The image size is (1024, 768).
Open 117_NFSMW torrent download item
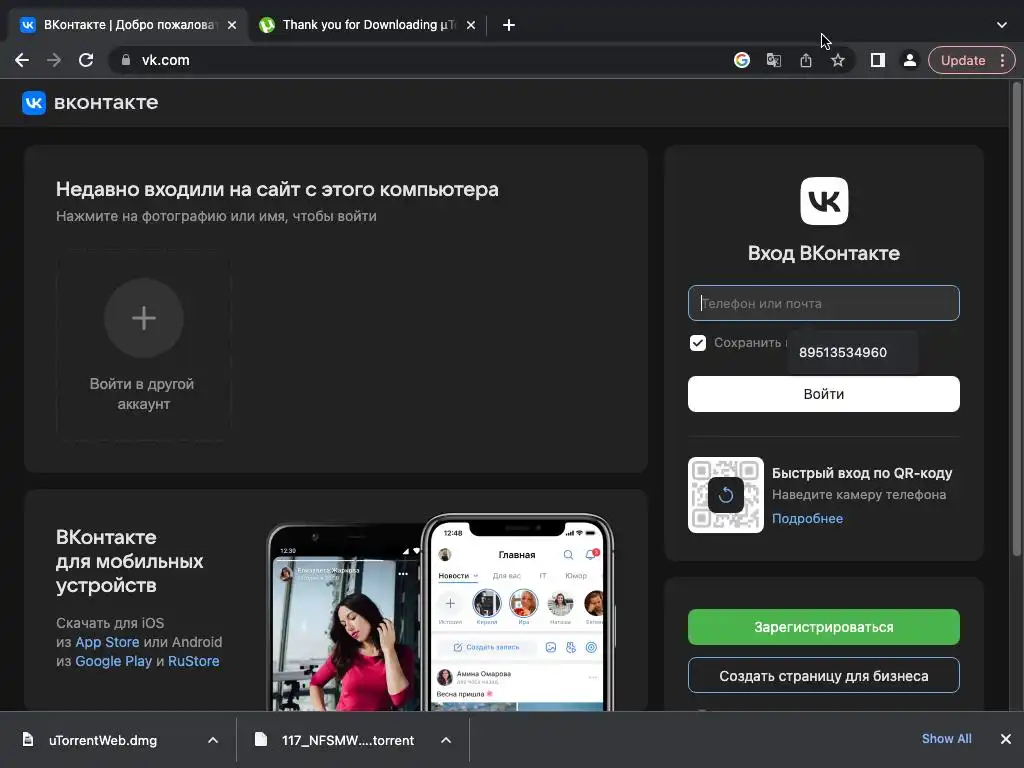point(348,740)
